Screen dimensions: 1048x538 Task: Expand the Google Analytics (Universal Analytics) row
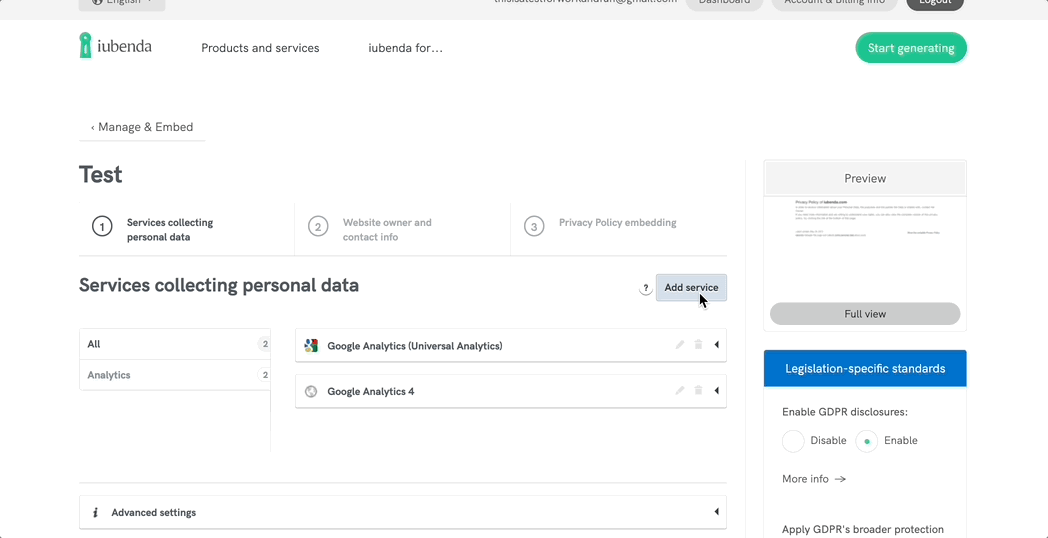(716, 345)
